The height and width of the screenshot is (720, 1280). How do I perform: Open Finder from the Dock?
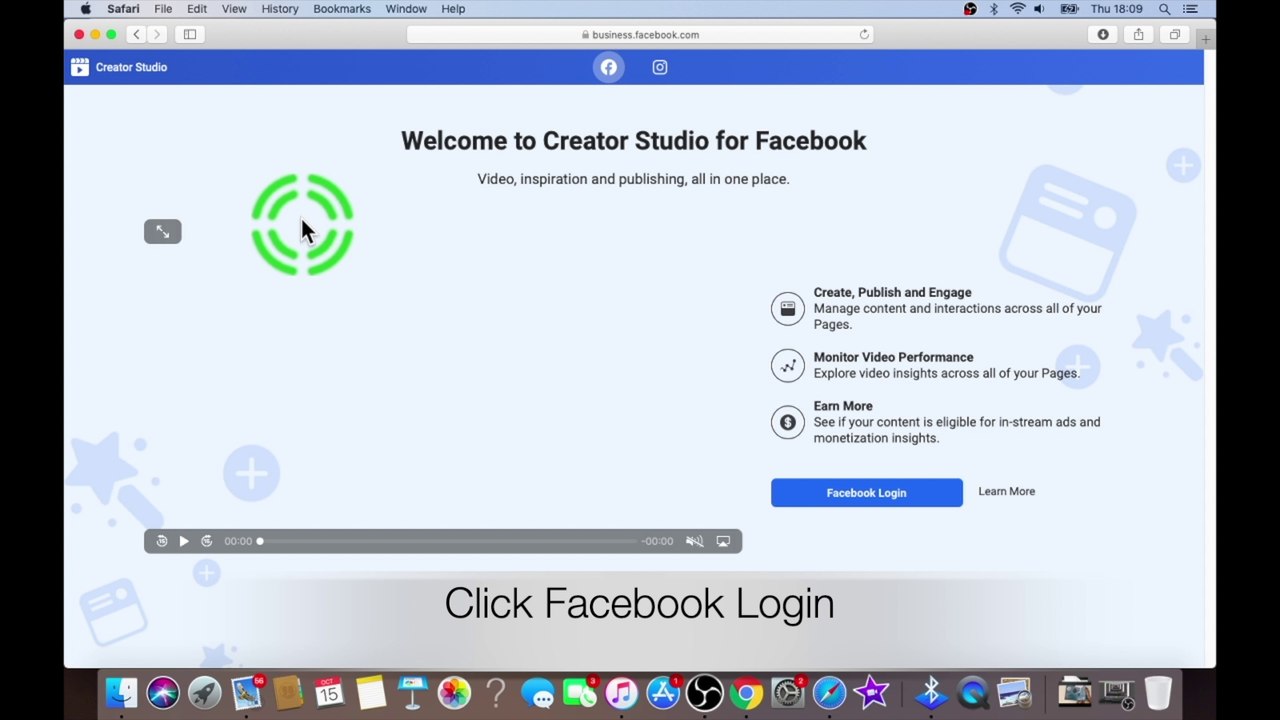point(121,693)
